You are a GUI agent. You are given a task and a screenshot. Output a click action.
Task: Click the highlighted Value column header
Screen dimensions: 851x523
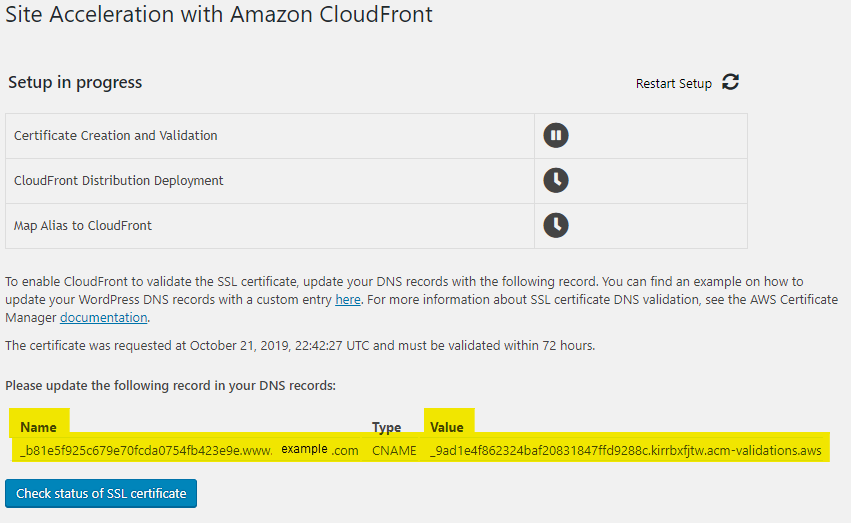point(447,427)
